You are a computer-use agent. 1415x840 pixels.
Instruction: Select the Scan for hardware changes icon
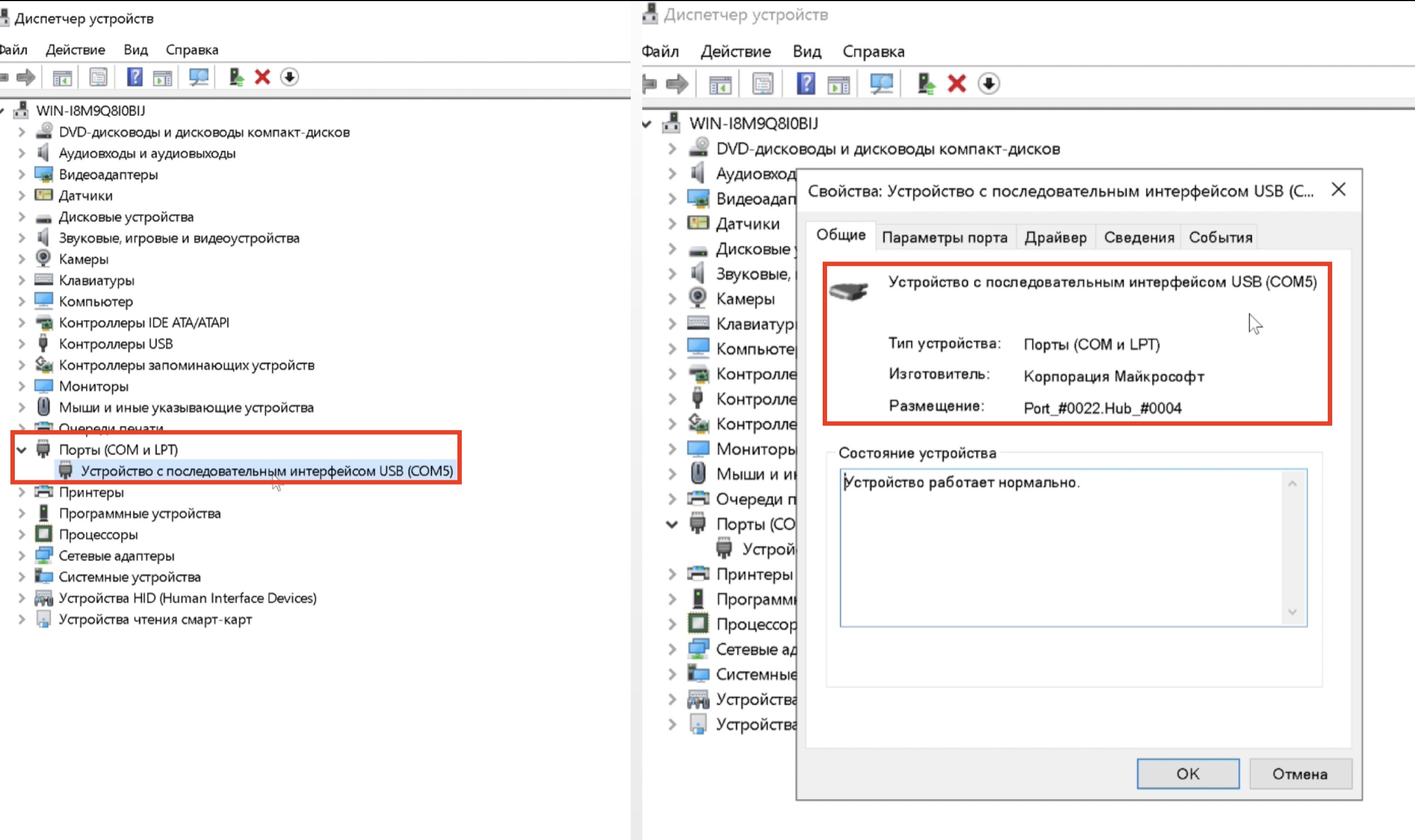coord(199,77)
